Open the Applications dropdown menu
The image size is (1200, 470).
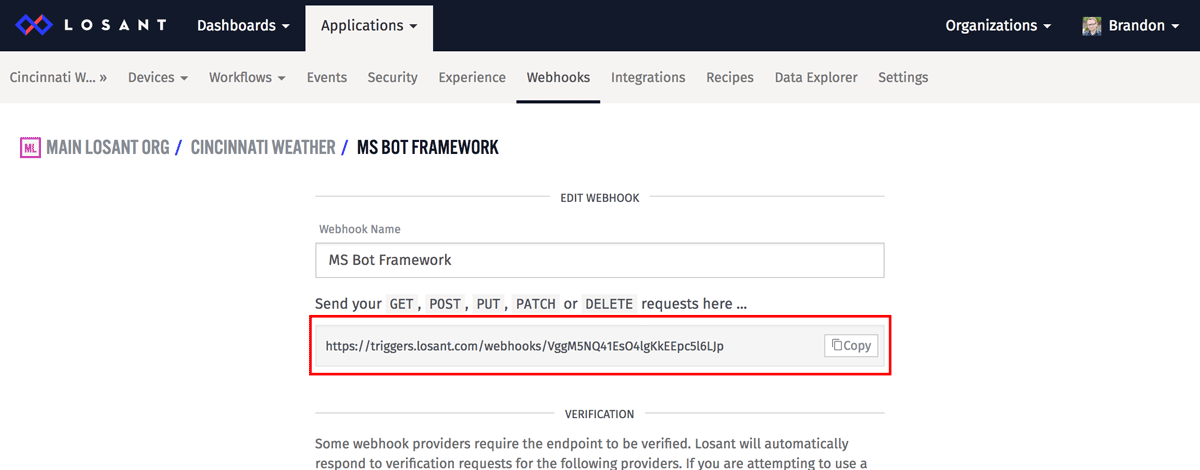coord(369,26)
